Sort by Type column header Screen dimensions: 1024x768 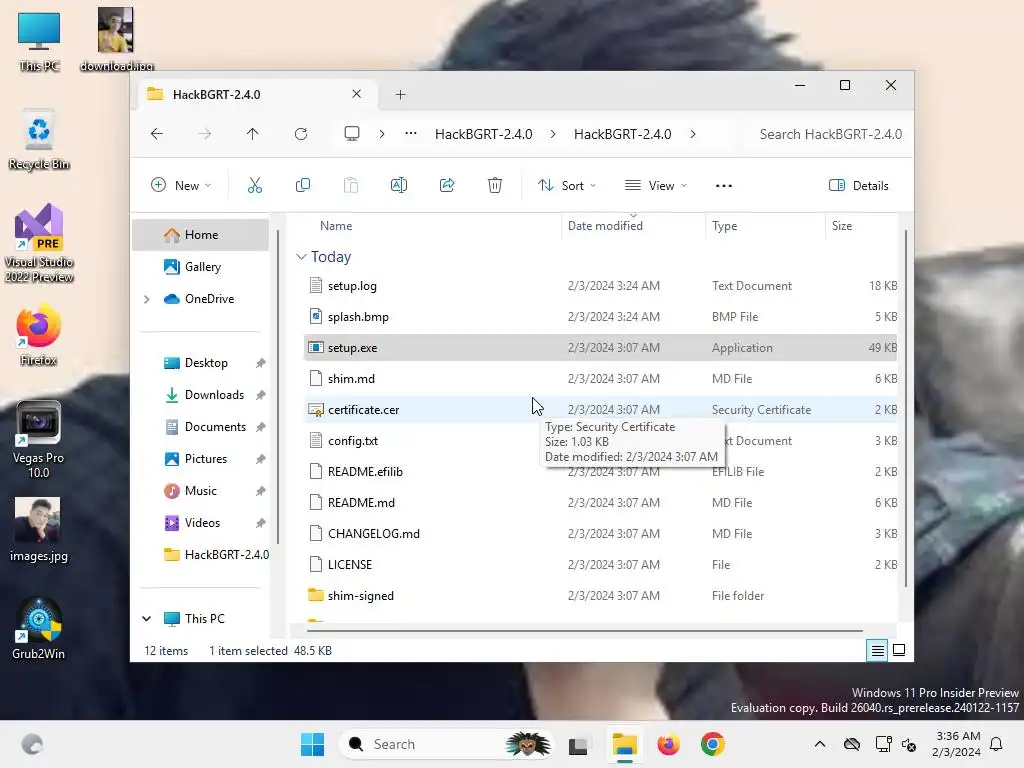click(765, 226)
